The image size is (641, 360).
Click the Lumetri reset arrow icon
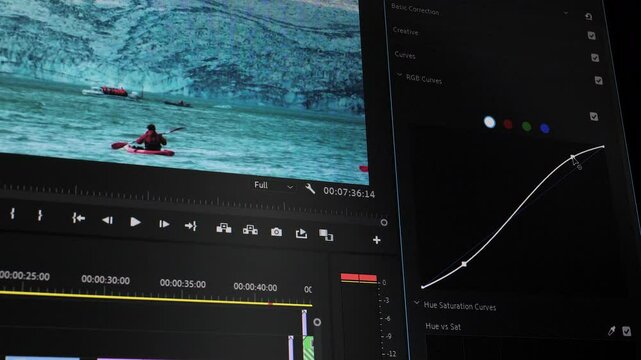589,16
